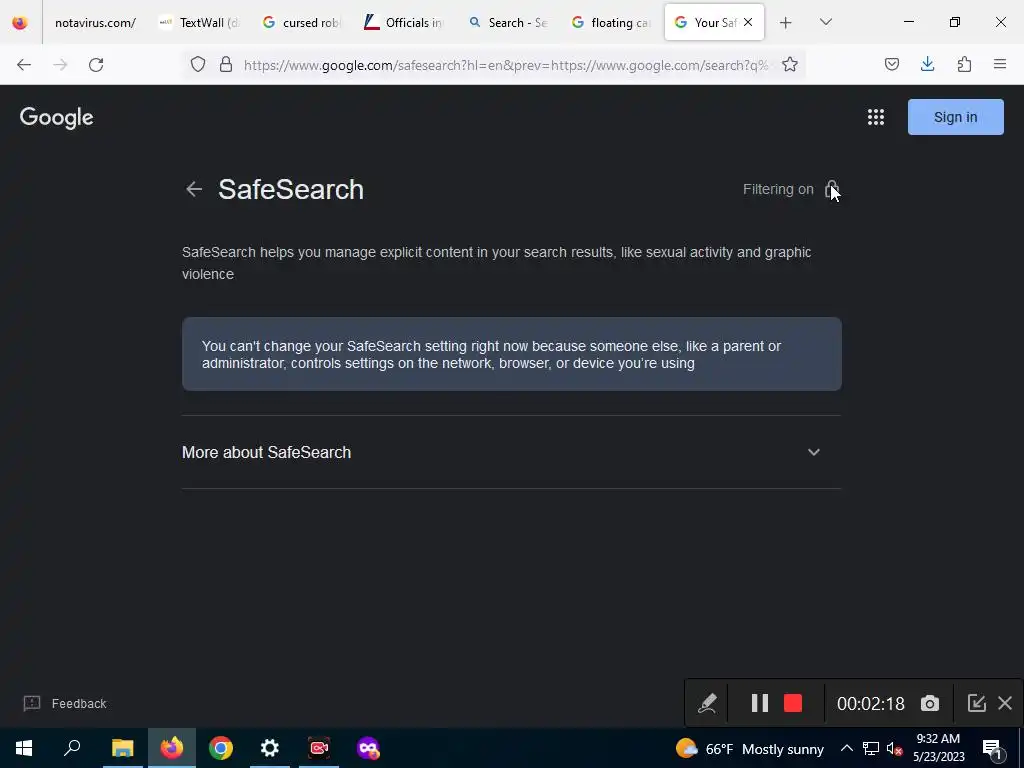Screen dimensions: 1024x768
Task: Open the clock showing 9:32 AM
Action: [x=938, y=748]
